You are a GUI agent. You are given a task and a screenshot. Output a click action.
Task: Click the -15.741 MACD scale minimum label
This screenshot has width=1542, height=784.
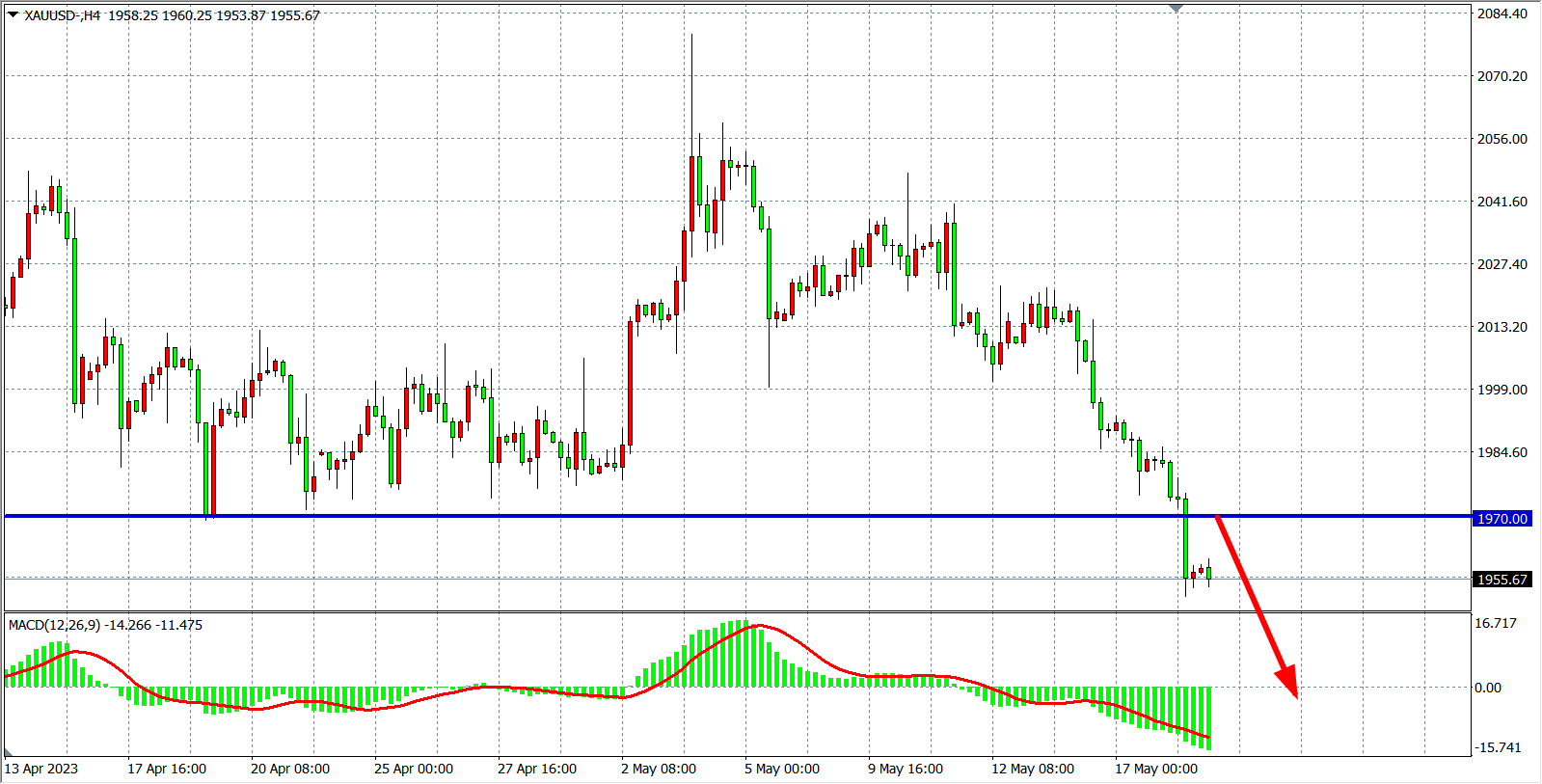click(1498, 747)
